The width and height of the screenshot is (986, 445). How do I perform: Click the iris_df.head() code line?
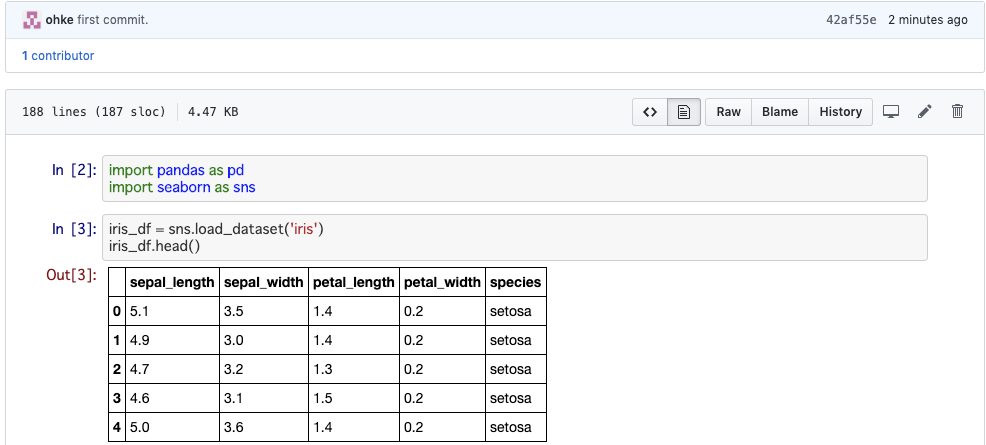(x=158, y=246)
